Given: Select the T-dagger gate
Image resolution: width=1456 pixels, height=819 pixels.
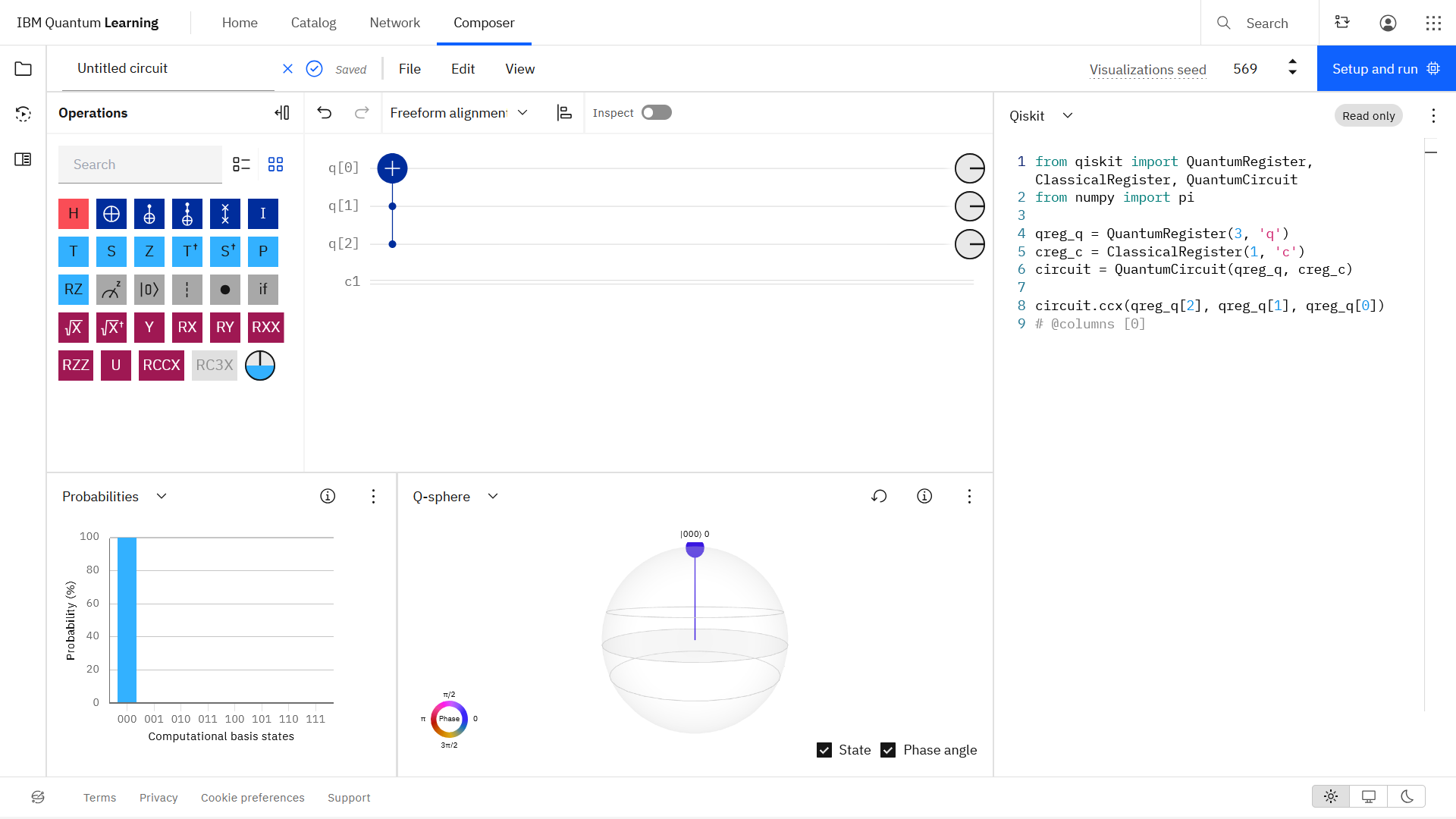Looking at the screenshot, I should [187, 252].
